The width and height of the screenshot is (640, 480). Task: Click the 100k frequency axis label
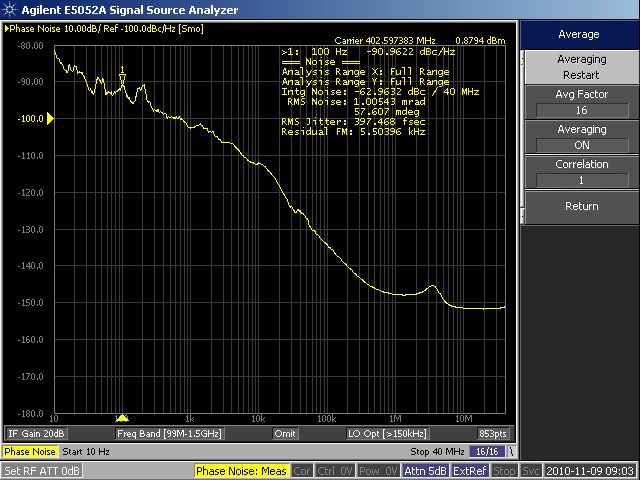click(x=327, y=419)
